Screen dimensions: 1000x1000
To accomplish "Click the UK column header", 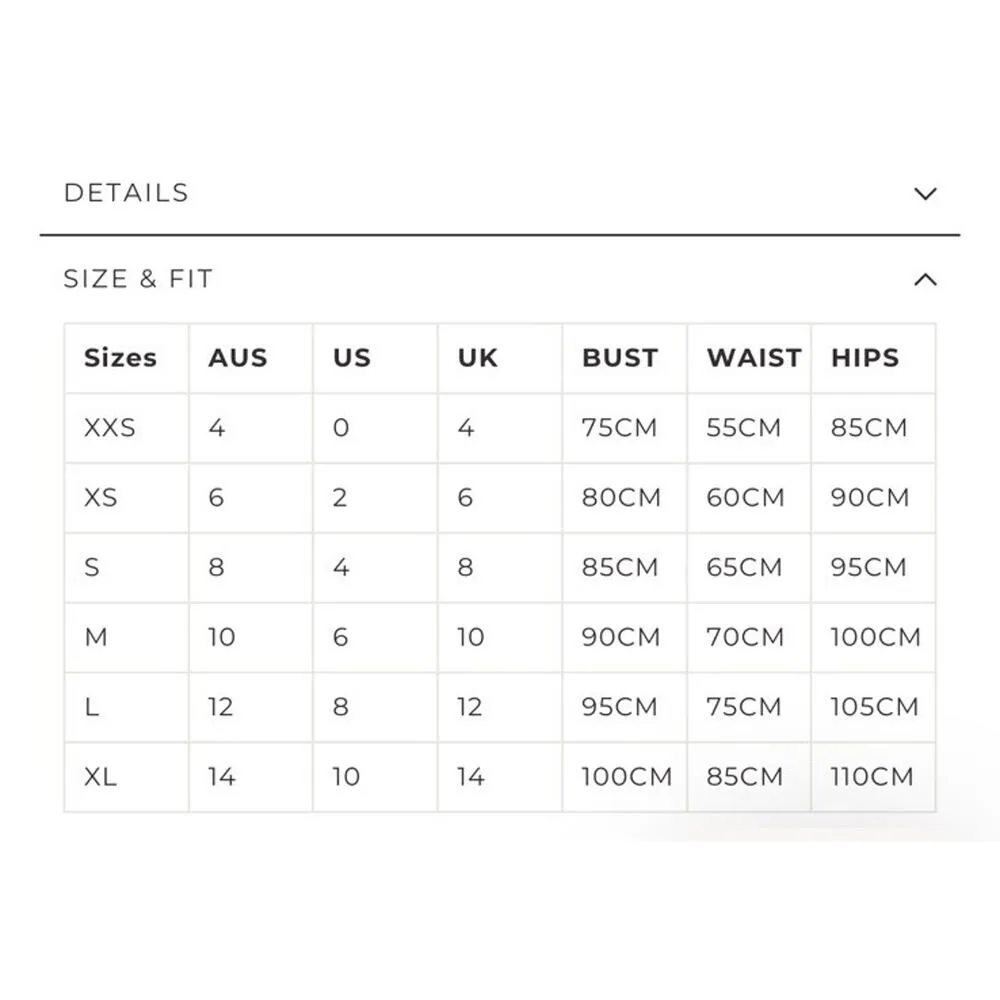I will (x=475, y=357).
